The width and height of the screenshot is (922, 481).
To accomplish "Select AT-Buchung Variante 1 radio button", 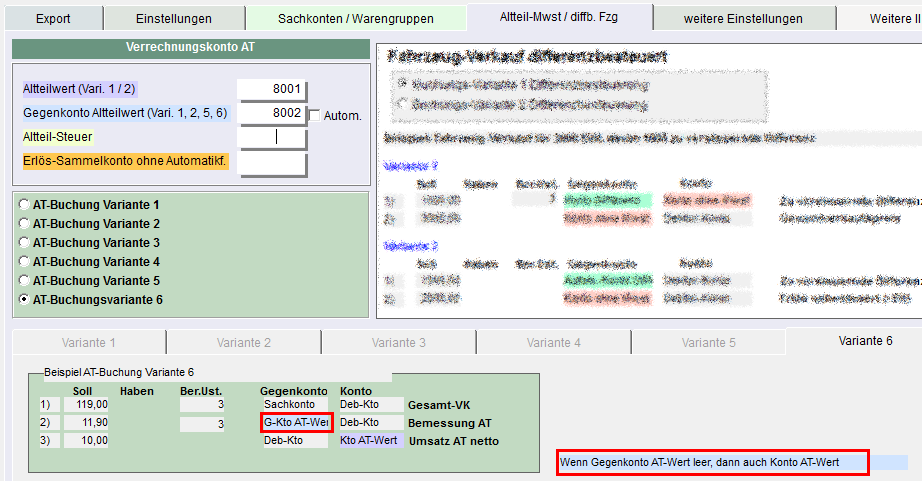I will point(24,205).
